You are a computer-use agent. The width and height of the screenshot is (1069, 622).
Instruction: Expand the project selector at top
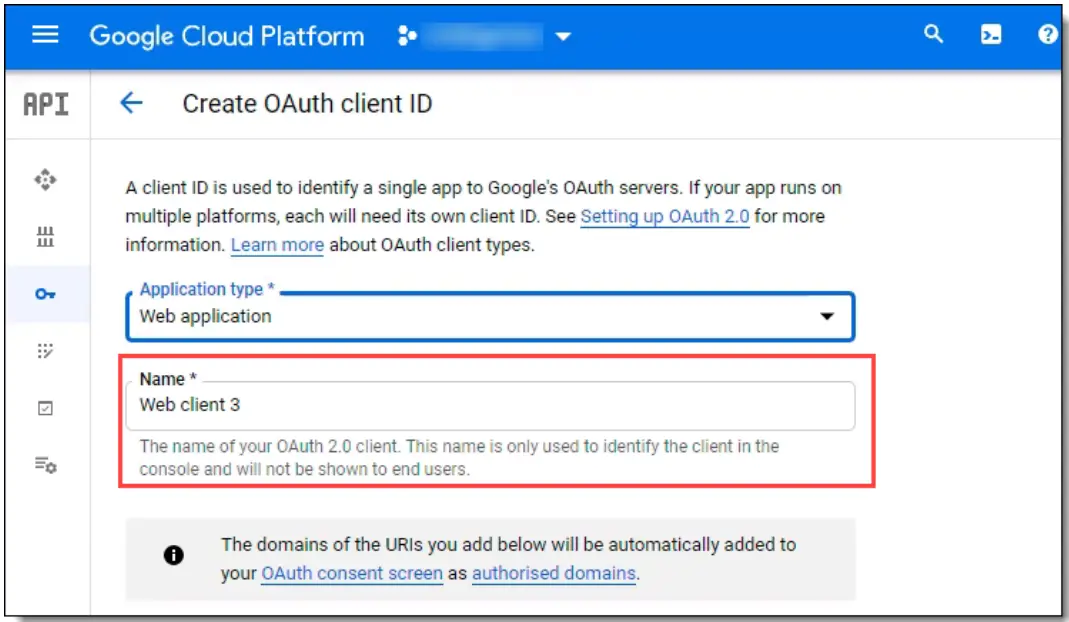click(563, 36)
